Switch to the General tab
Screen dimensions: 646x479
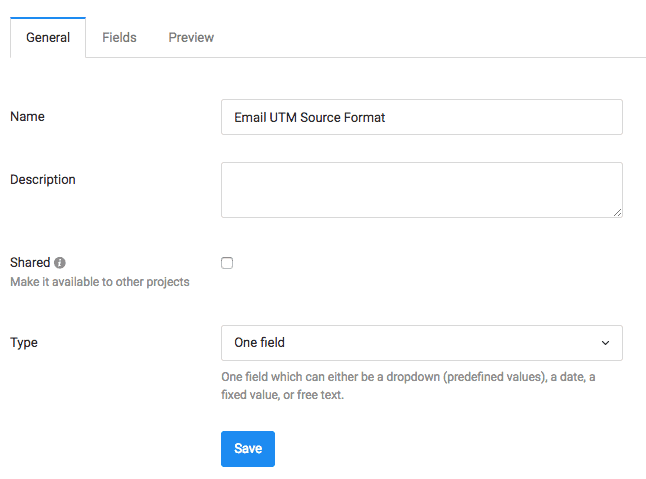[x=48, y=37]
